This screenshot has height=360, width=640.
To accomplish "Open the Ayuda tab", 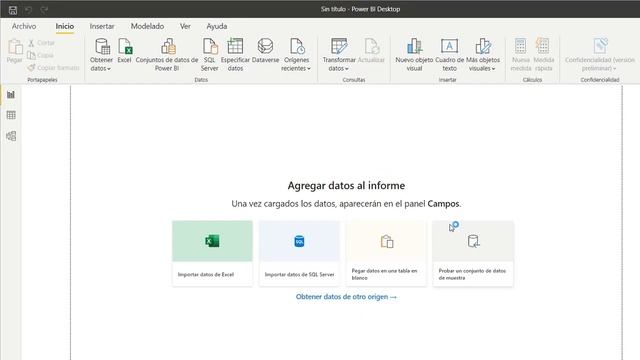I will (x=217, y=26).
